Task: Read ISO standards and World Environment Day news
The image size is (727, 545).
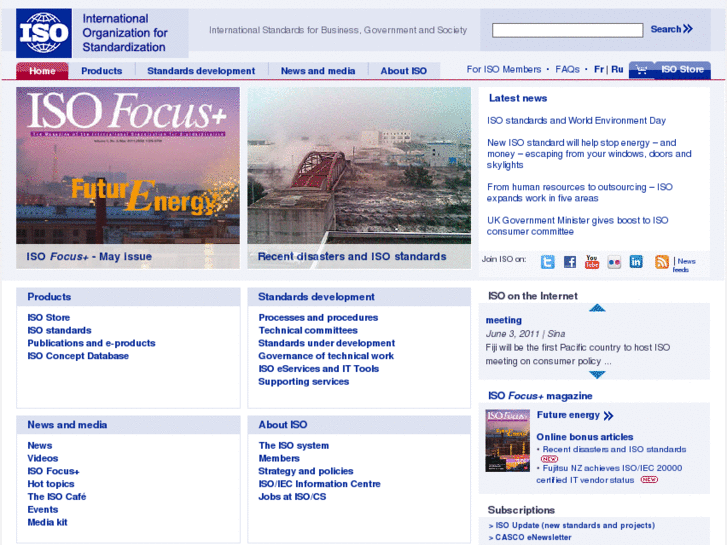Action: click(576, 121)
